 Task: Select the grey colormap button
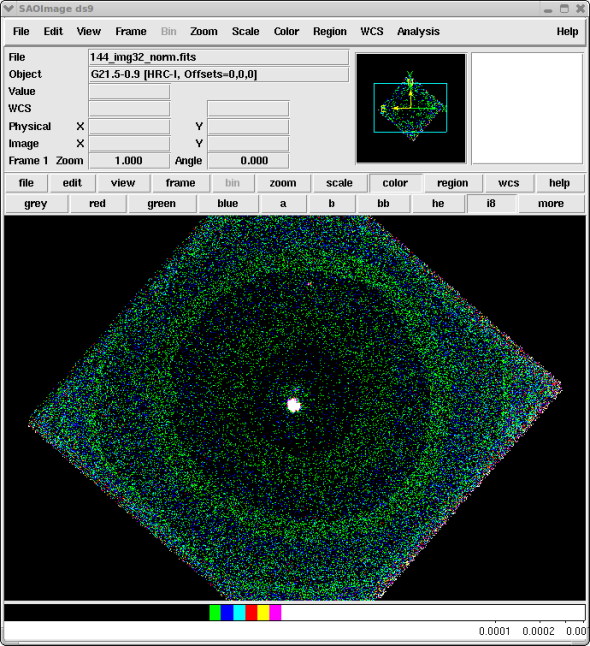36,204
